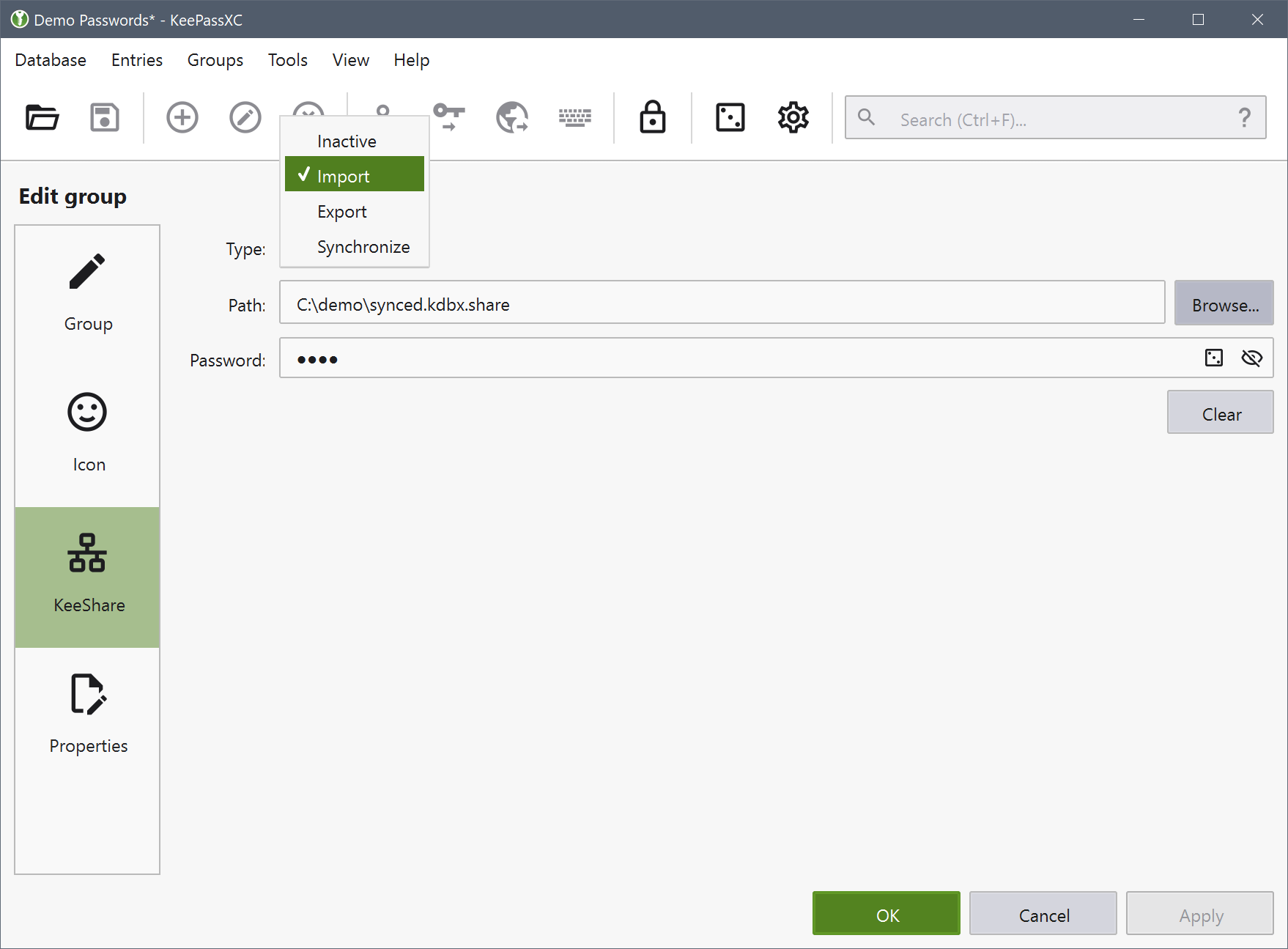This screenshot has width=1288, height=949.
Task: Open the Tools menu
Action: click(x=287, y=60)
